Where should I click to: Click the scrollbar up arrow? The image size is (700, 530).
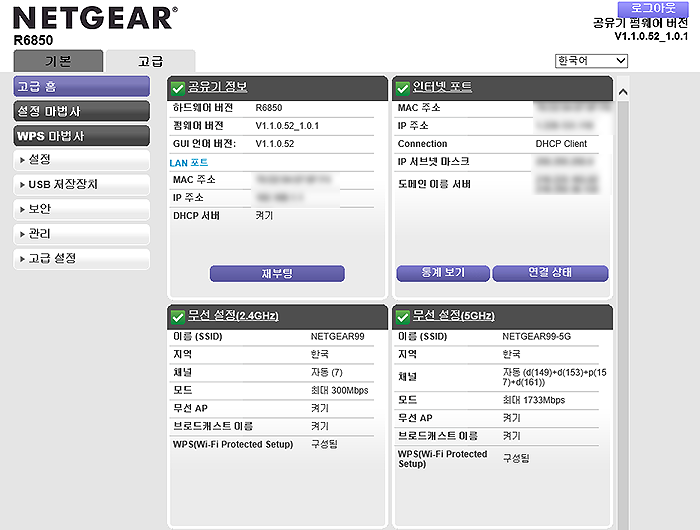[x=623, y=92]
